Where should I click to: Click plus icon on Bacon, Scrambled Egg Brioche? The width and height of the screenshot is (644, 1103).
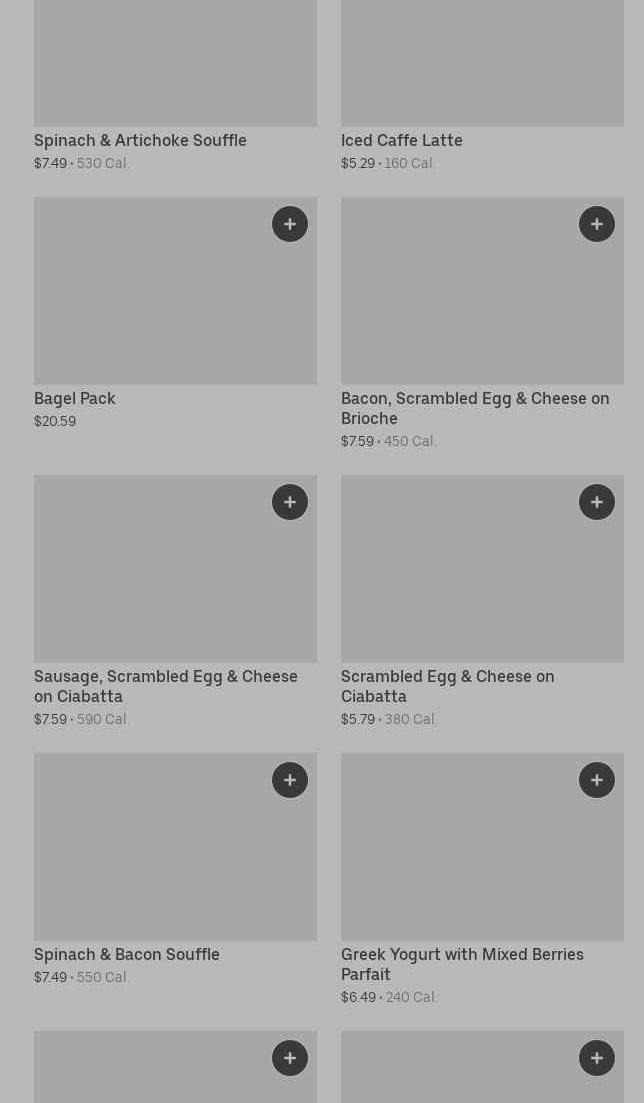pos(597,224)
